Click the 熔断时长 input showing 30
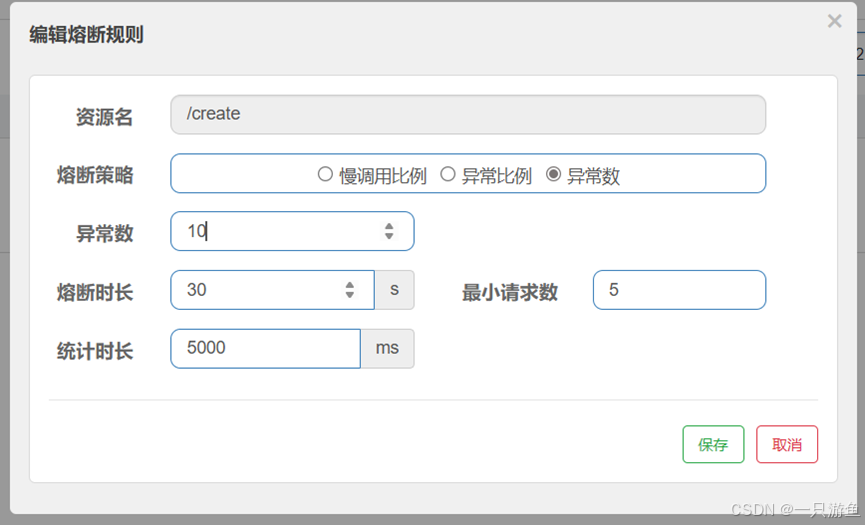The height and width of the screenshot is (525, 865). [x=273, y=290]
